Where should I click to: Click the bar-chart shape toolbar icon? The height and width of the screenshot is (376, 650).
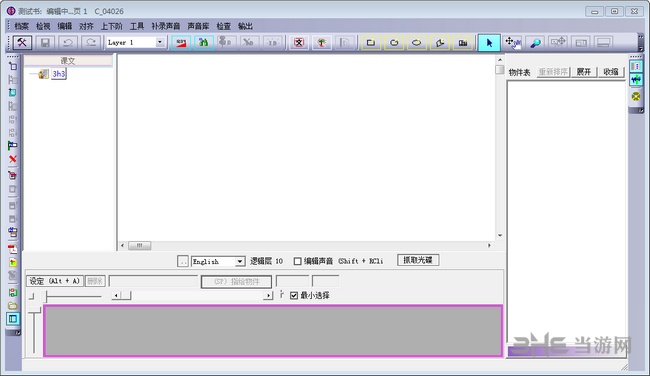click(x=463, y=42)
